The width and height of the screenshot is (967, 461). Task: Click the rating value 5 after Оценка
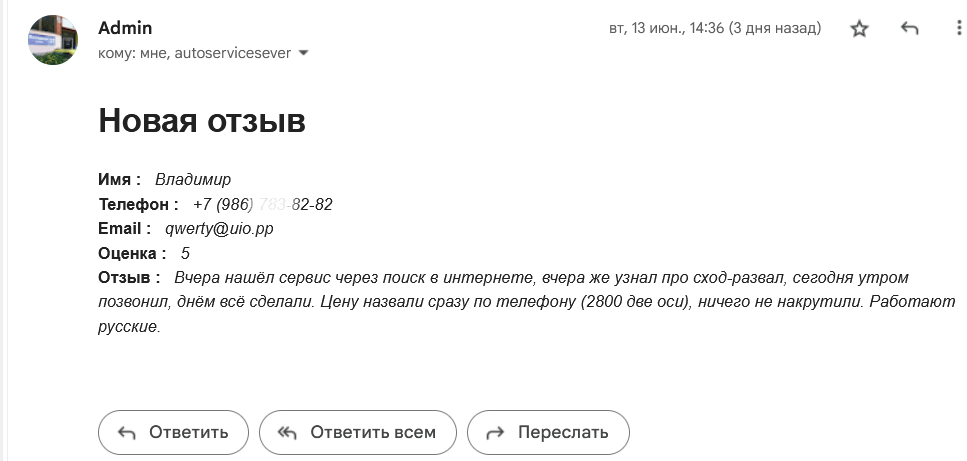pyautogui.click(x=185, y=253)
